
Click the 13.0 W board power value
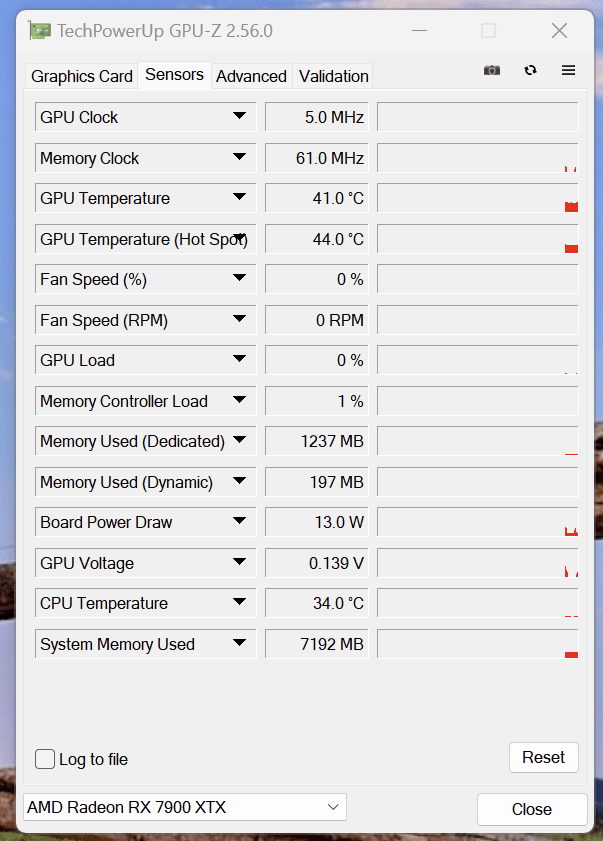pos(317,522)
